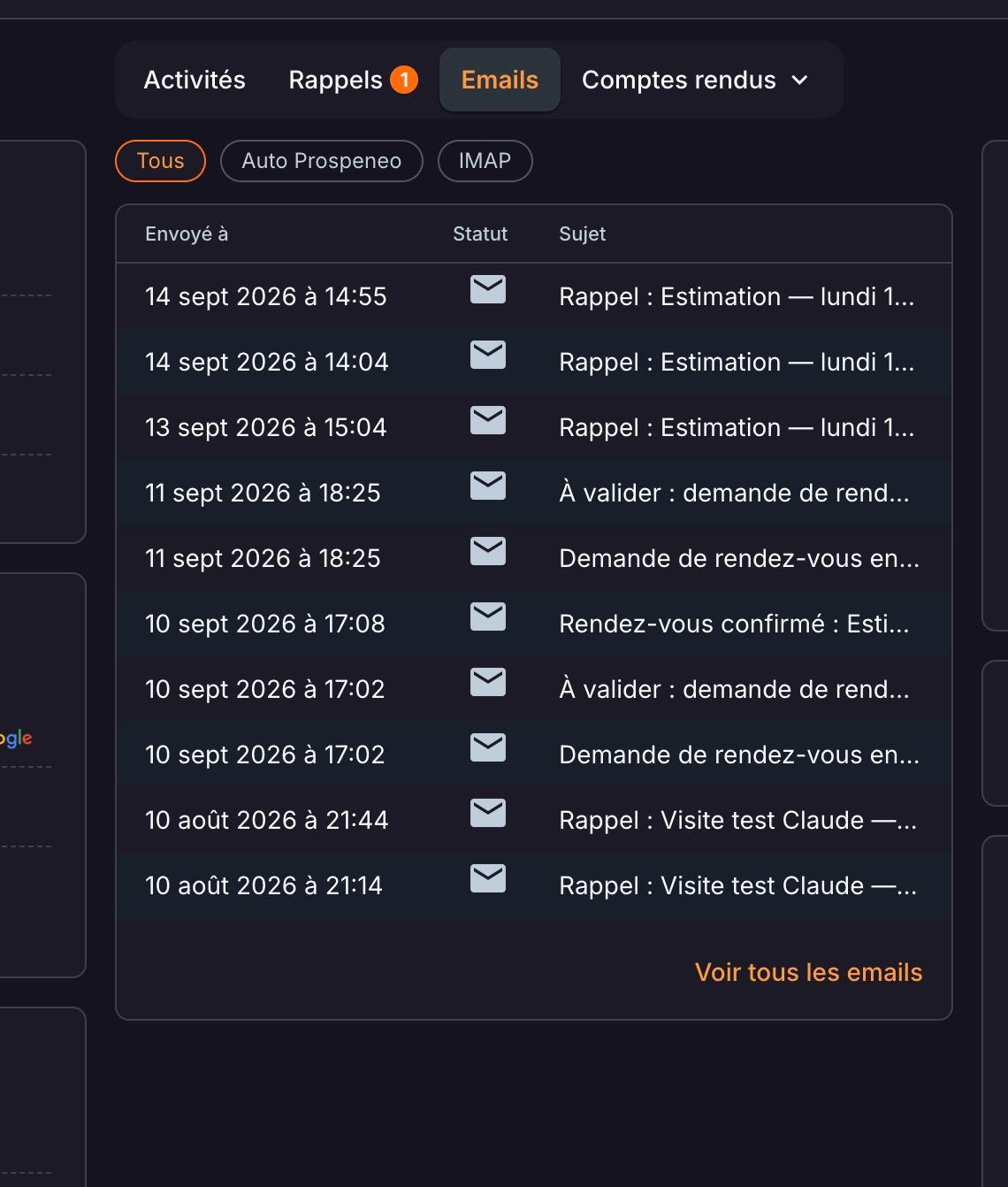Filter emails by Auto Prospeneo

322,161
